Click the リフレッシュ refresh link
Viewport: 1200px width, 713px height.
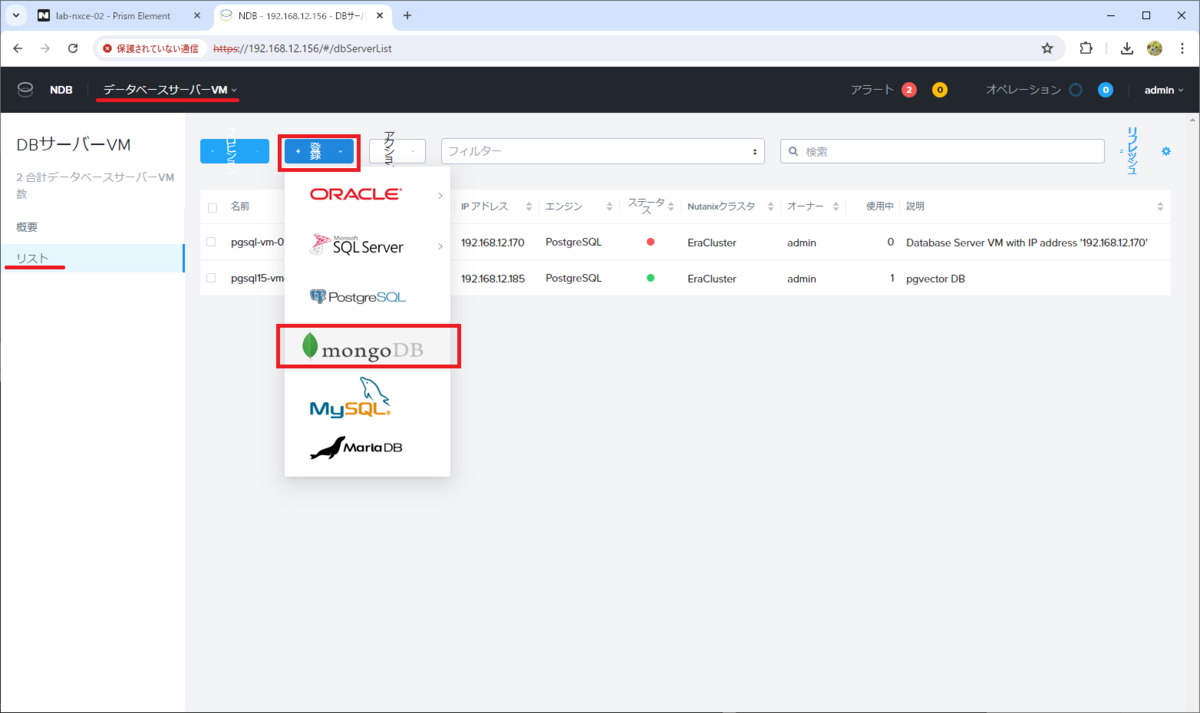1131,151
